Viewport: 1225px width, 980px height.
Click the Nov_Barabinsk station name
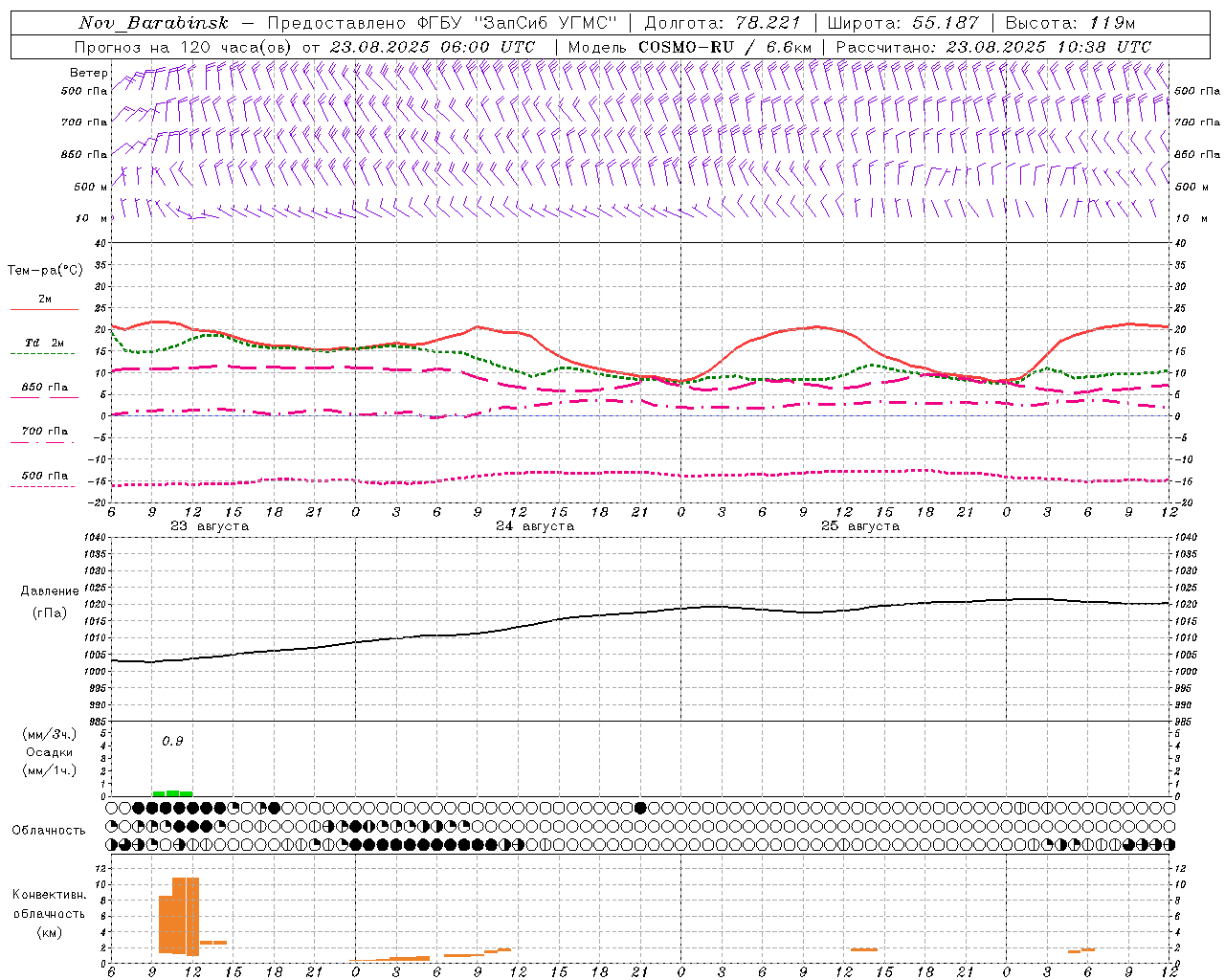click(153, 23)
